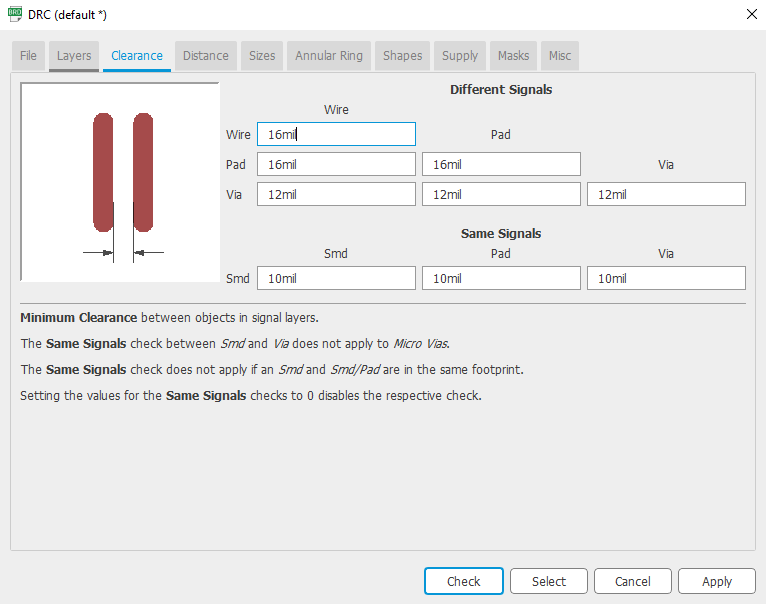Select the Shapes tab
The image size is (766, 604).
[x=402, y=56]
